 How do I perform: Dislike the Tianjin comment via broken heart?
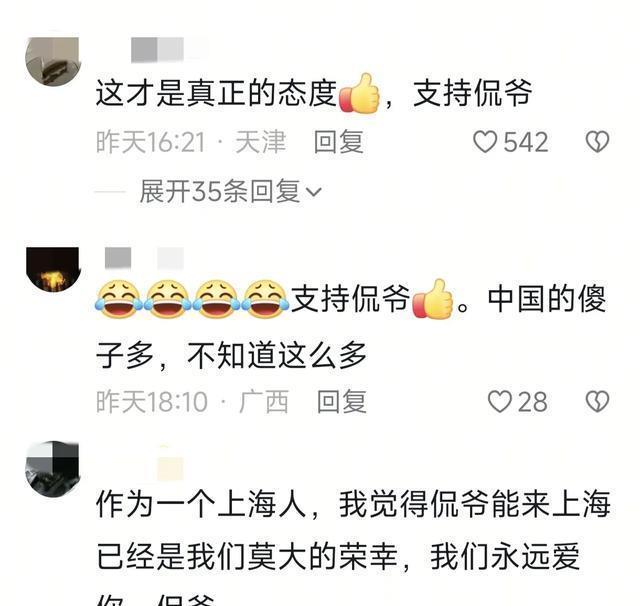(x=597, y=142)
